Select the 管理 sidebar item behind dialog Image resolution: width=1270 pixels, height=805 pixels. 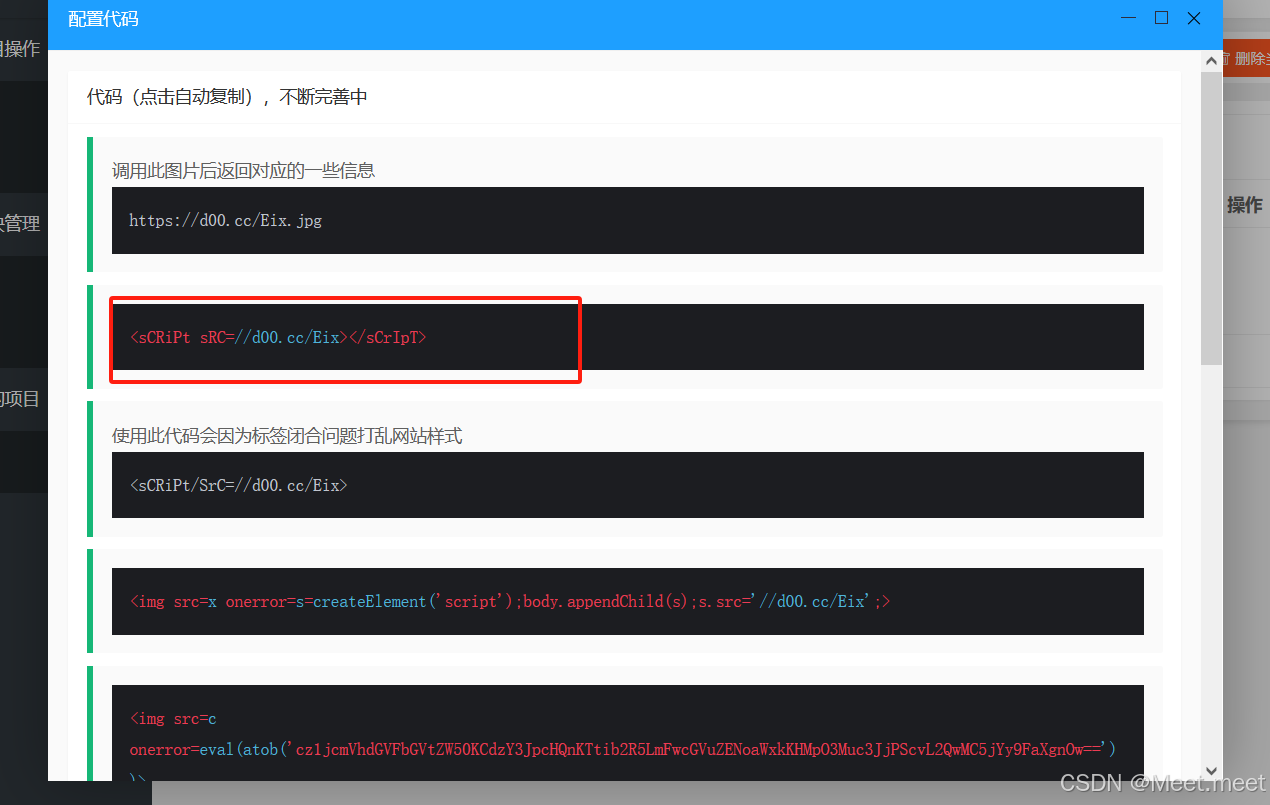tap(20, 223)
